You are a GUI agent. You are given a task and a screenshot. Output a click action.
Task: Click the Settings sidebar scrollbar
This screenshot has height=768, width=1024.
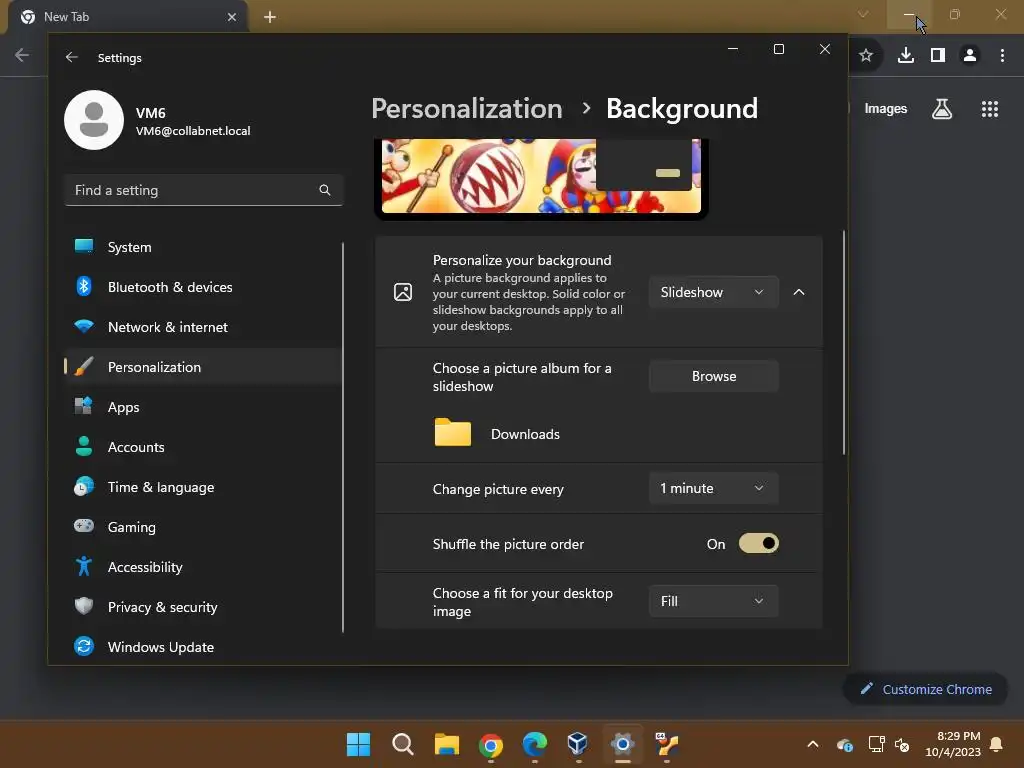pos(343,438)
